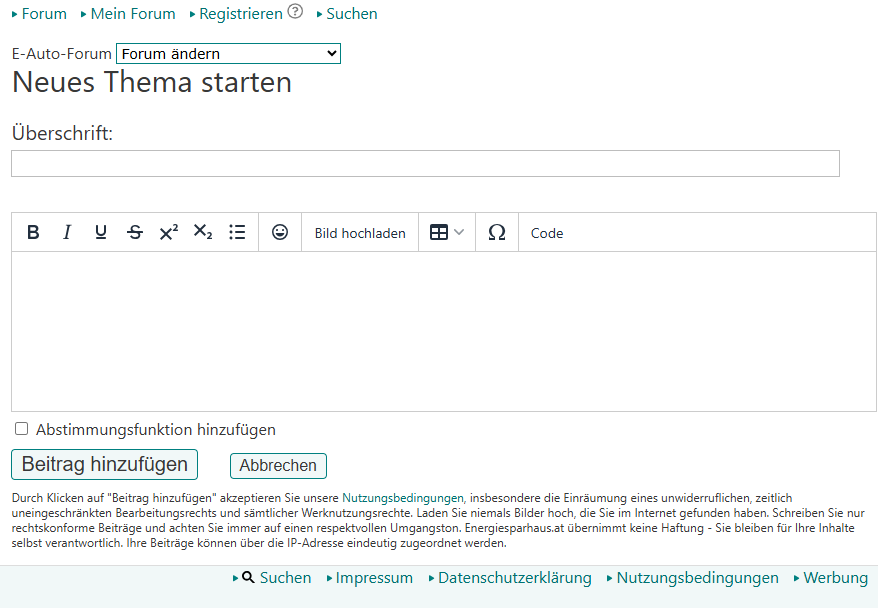Click the help icon beside Registrieren
The width and height of the screenshot is (884, 613).
[x=295, y=11]
